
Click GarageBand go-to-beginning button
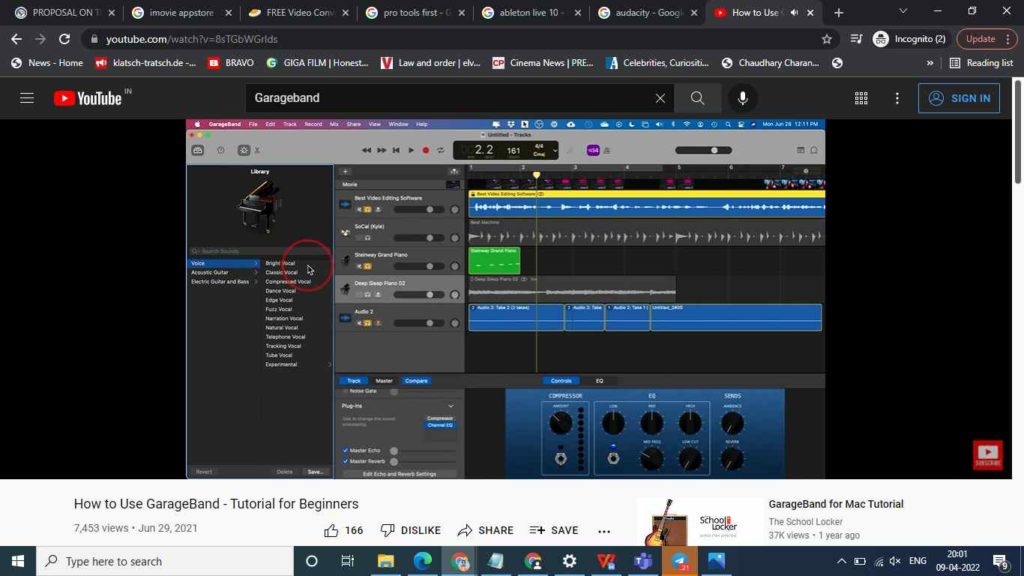[x=396, y=150]
